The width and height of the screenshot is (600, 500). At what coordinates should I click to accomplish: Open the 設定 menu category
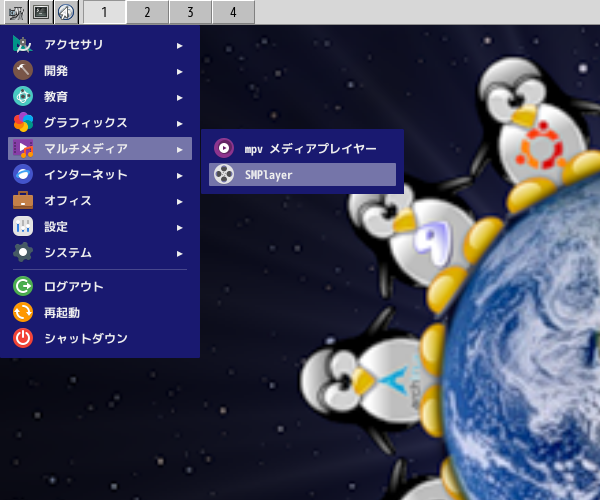click(x=100, y=227)
